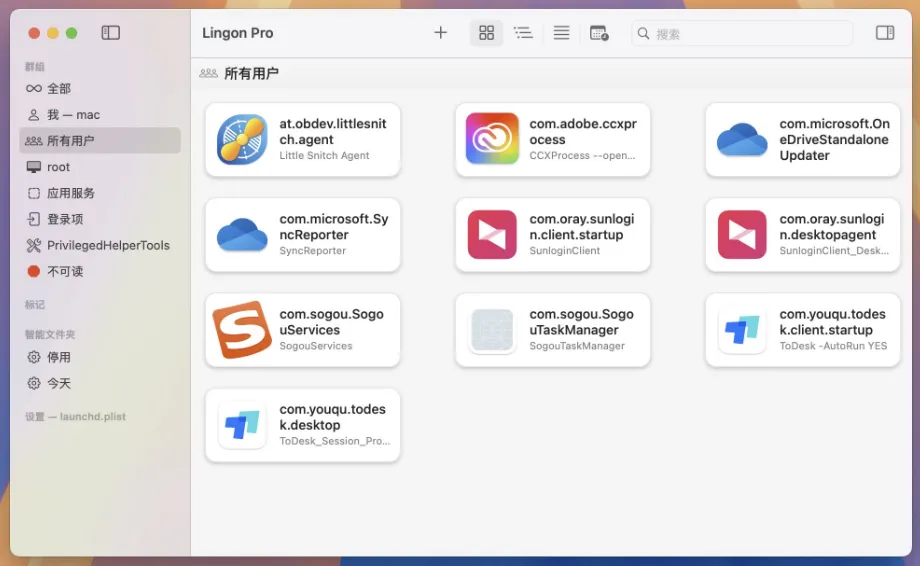Select com.oray.sunlogin.desktopagent job title
Screen dimensions: 920x566
coord(831,227)
